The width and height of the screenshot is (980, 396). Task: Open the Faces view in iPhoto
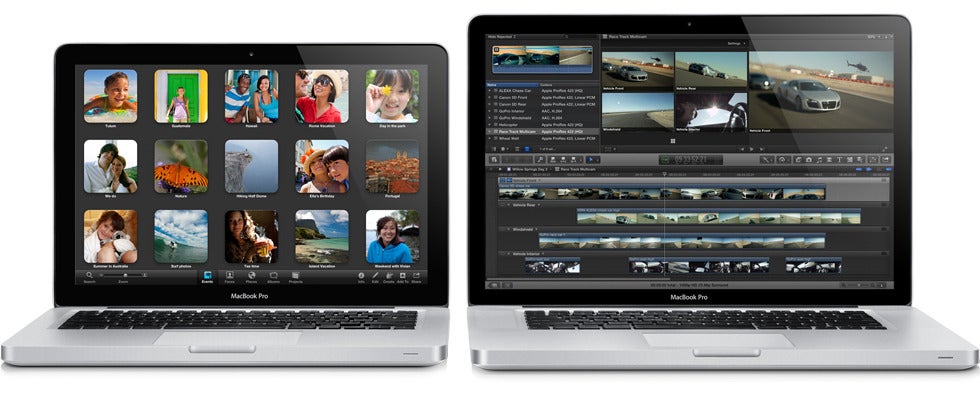click(x=230, y=275)
